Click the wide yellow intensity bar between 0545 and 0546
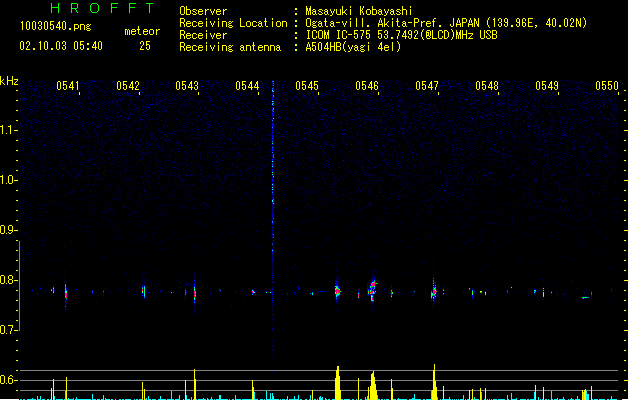Viewport: 629px width, 400px height. [x=338, y=383]
